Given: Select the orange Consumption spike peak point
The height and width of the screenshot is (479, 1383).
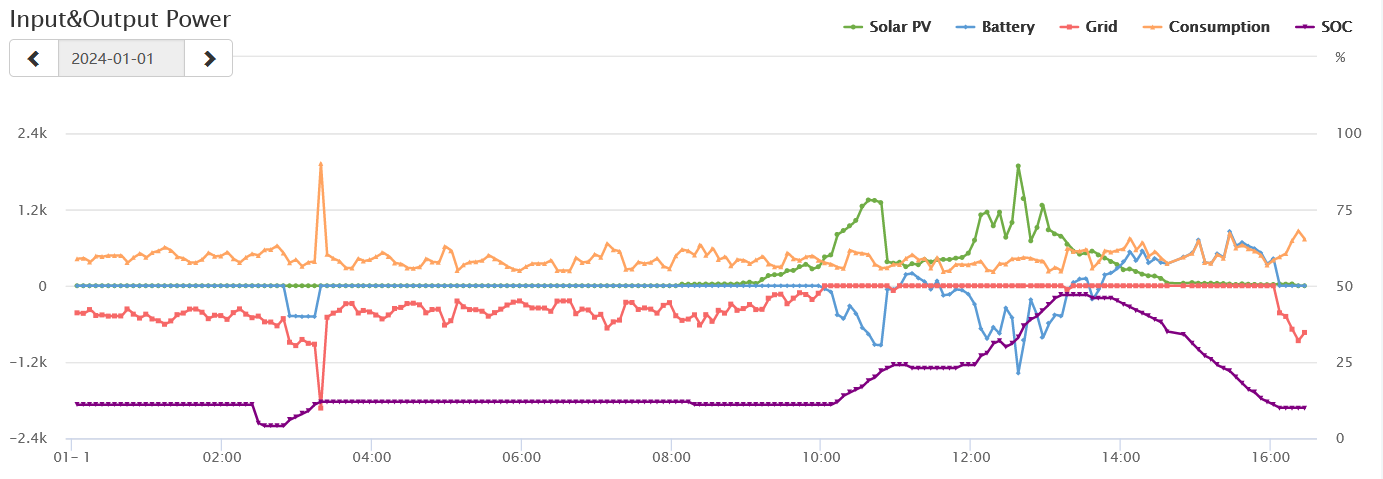Looking at the screenshot, I should click(x=321, y=164).
